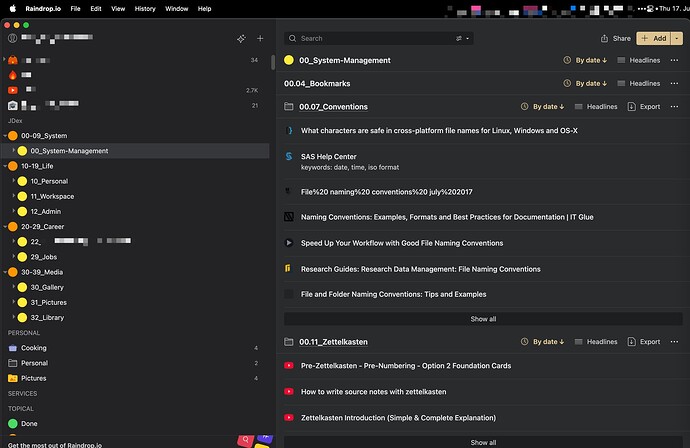
Task: Open the Window menu
Action: click(x=176, y=9)
